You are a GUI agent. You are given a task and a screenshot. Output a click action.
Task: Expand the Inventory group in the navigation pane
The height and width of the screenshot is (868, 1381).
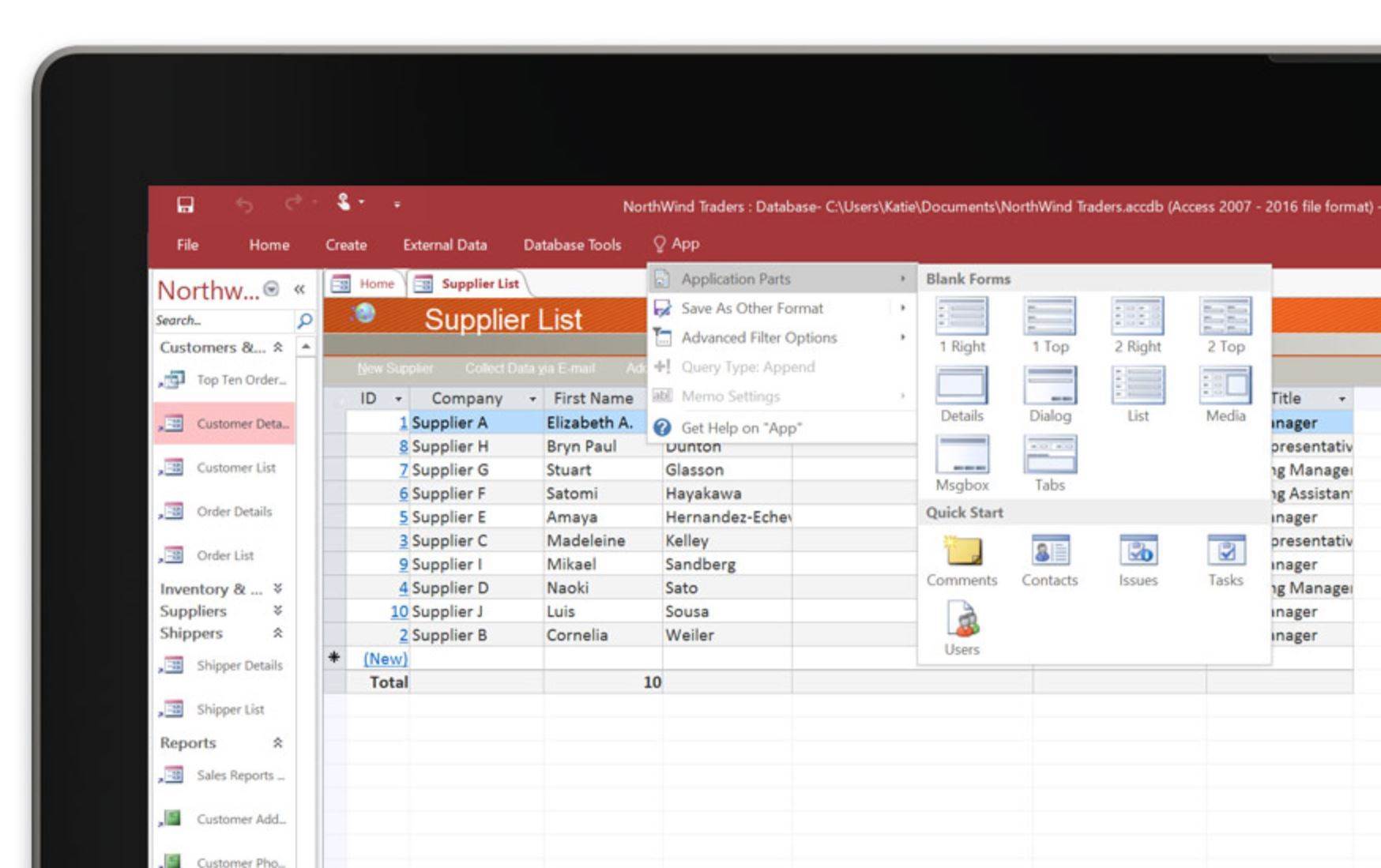(277, 588)
